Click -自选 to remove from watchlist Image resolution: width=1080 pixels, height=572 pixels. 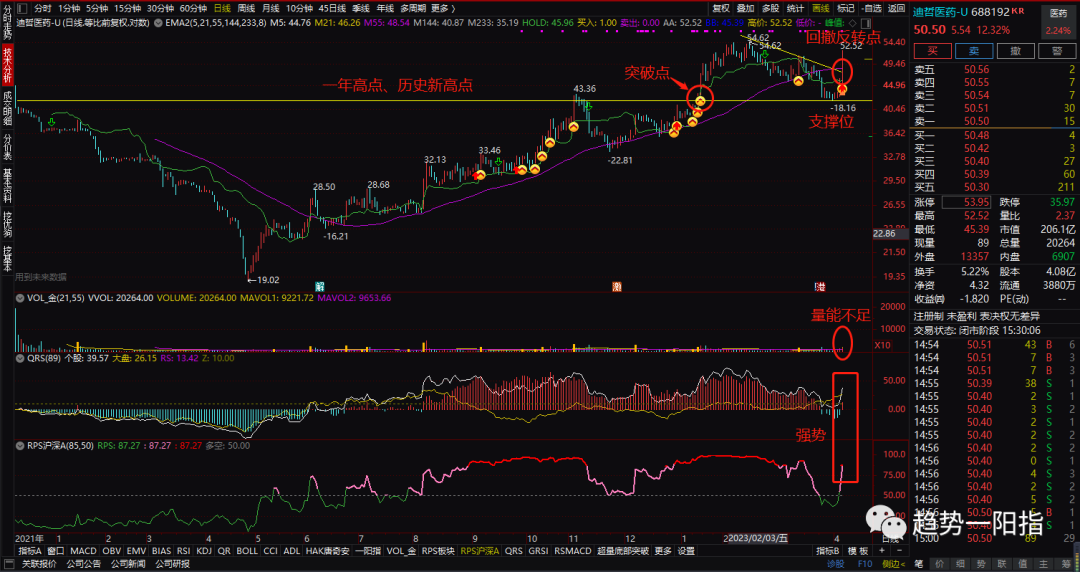pos(871,8)
